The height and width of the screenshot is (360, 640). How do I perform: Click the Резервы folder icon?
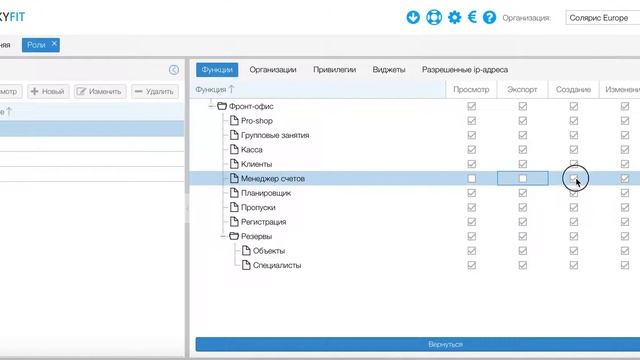(234, 236)
